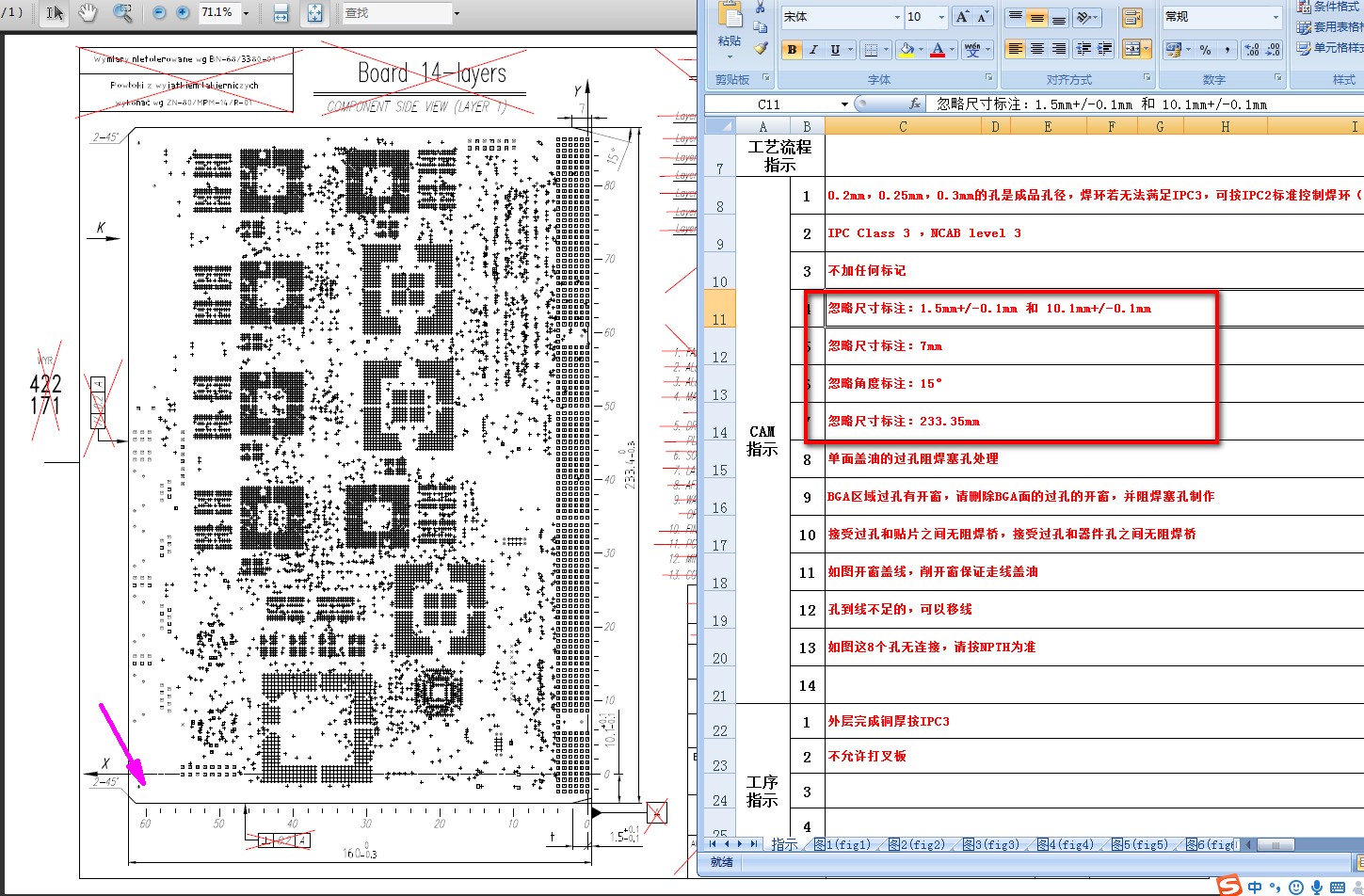
Task: Open the font size 10 dropdown
Action: point(941,17)
